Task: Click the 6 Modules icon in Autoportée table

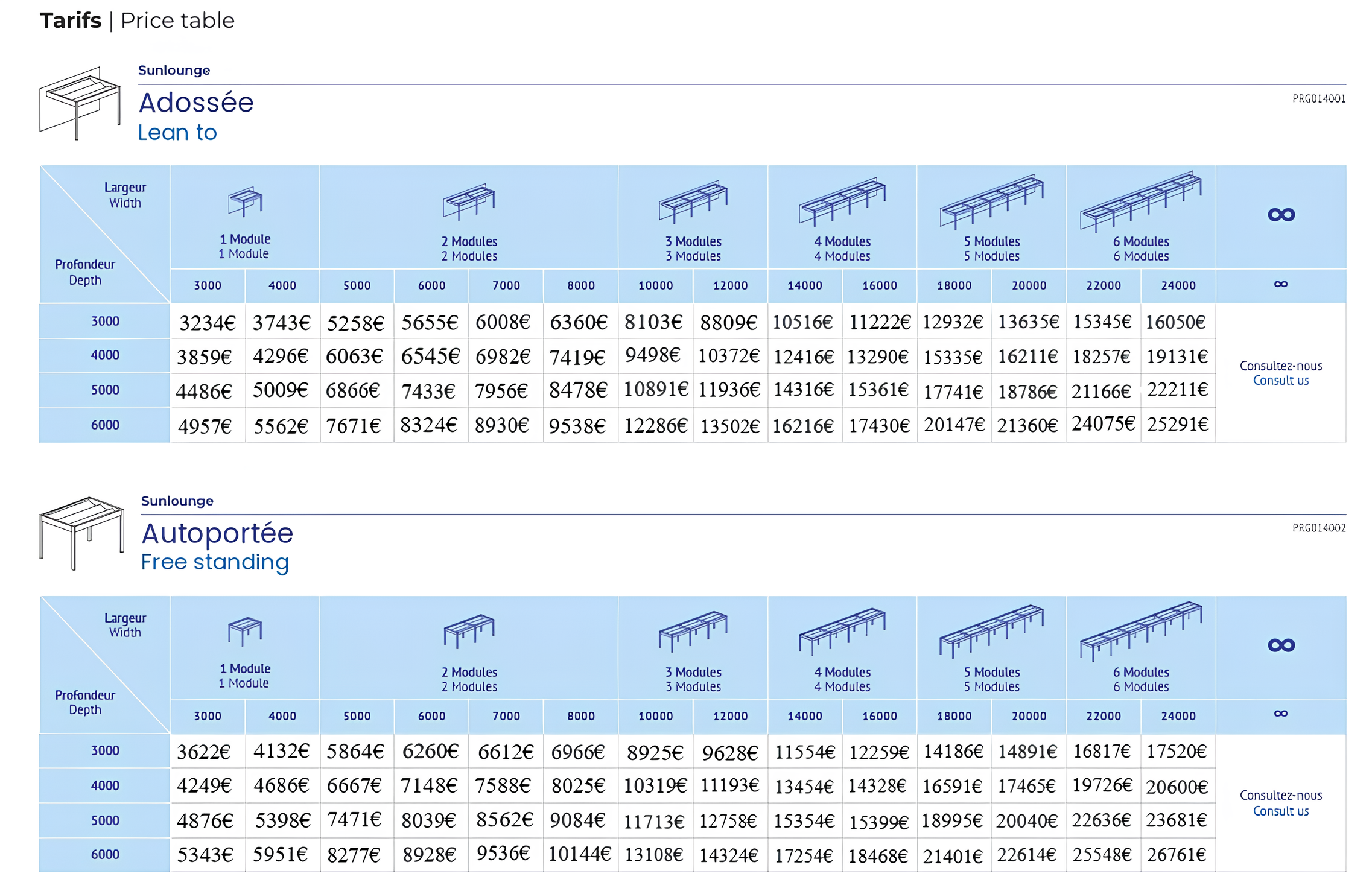Action: tap(1140, 632)
